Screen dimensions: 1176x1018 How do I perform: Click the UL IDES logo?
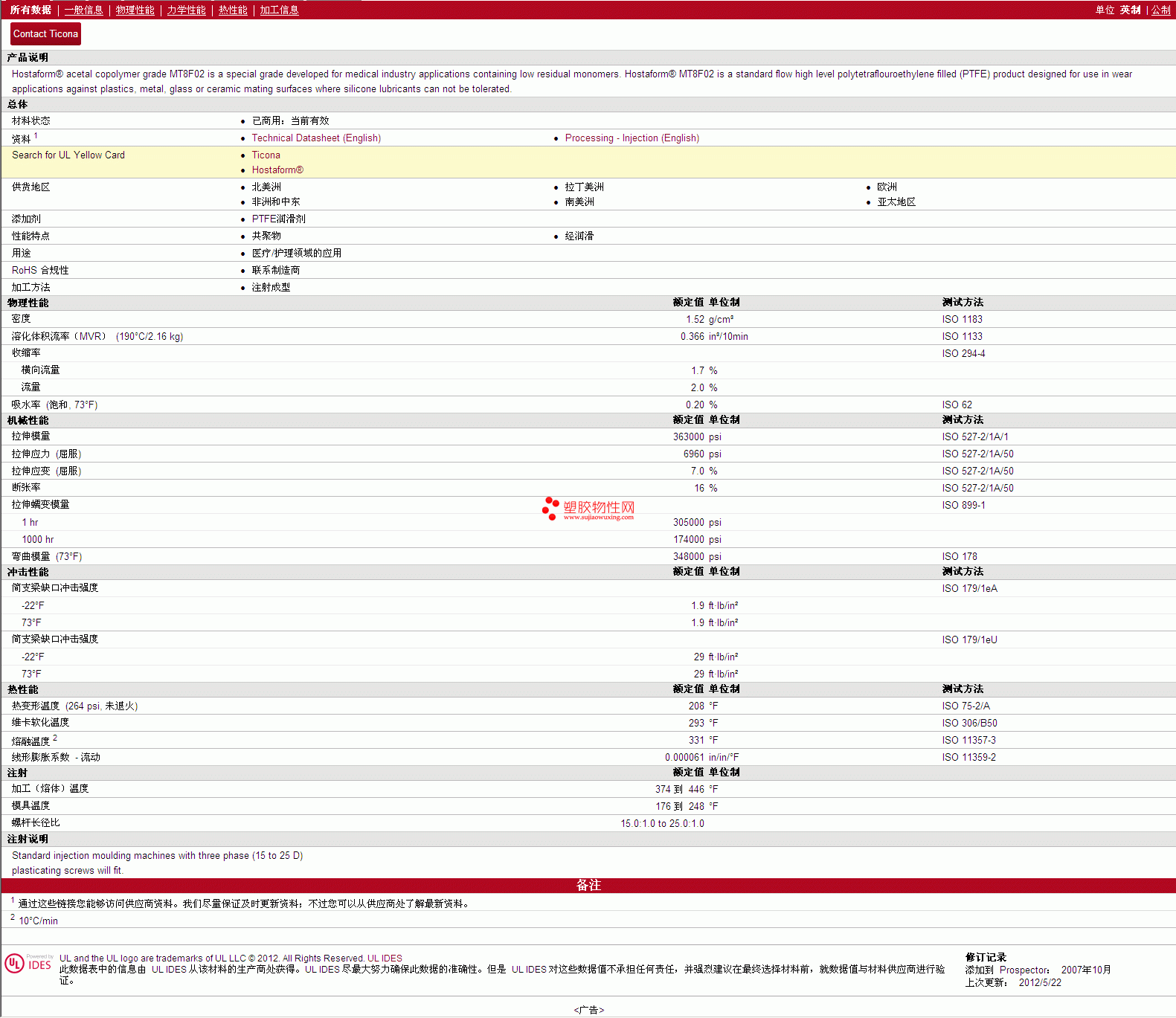[x=29, y=964]
